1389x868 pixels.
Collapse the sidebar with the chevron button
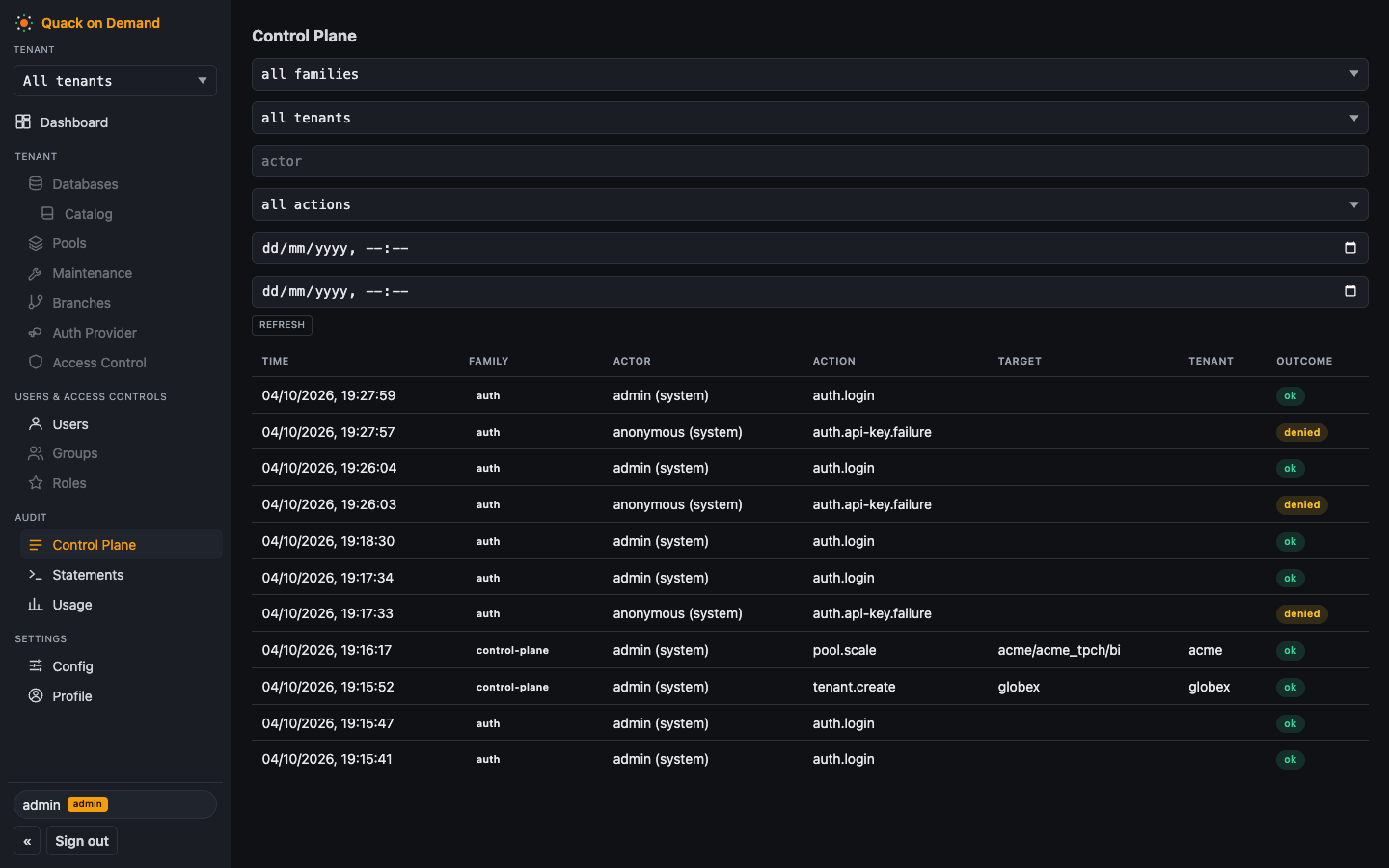(27, 841)
